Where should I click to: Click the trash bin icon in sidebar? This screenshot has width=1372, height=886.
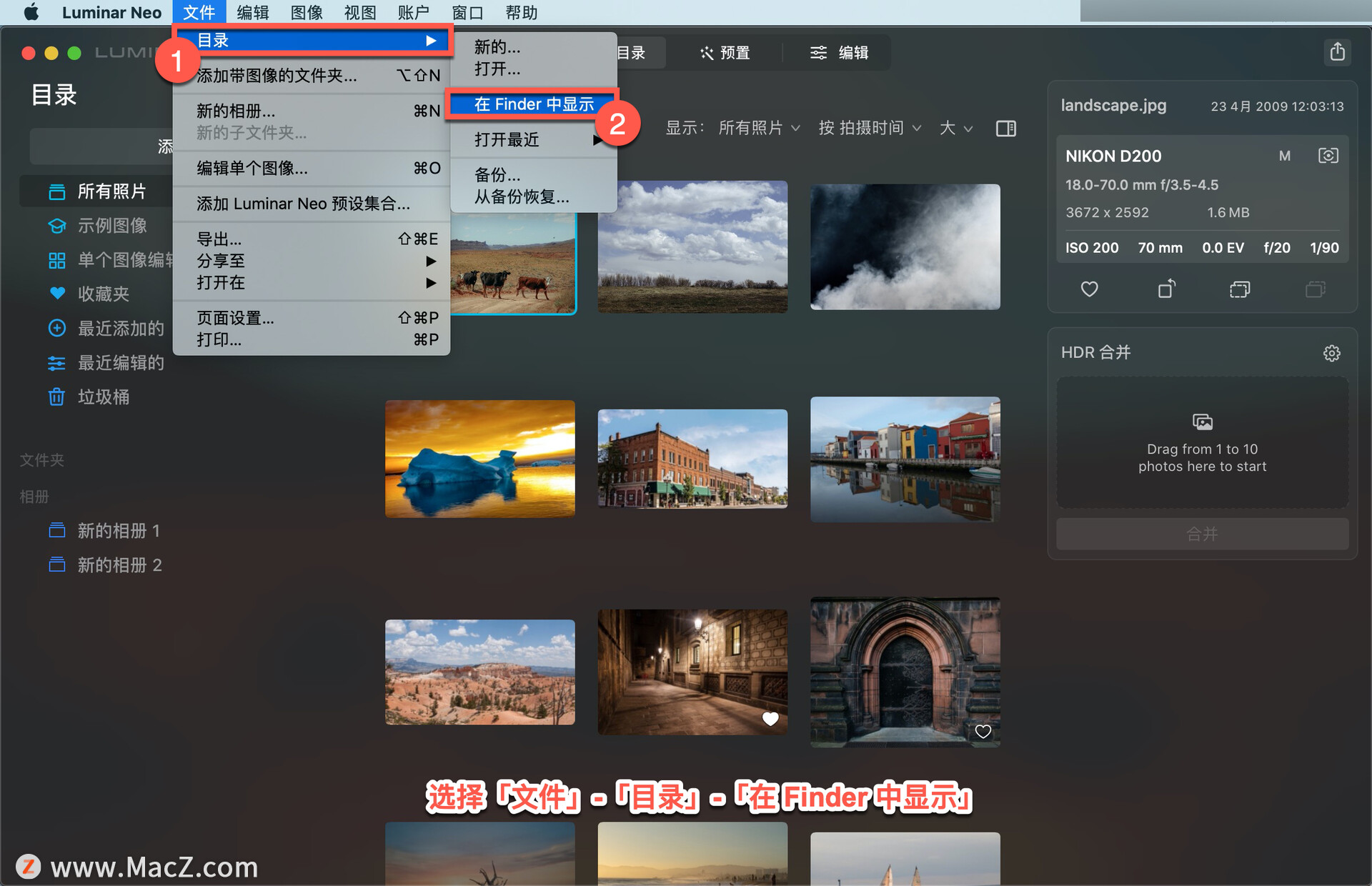(56, 397)
